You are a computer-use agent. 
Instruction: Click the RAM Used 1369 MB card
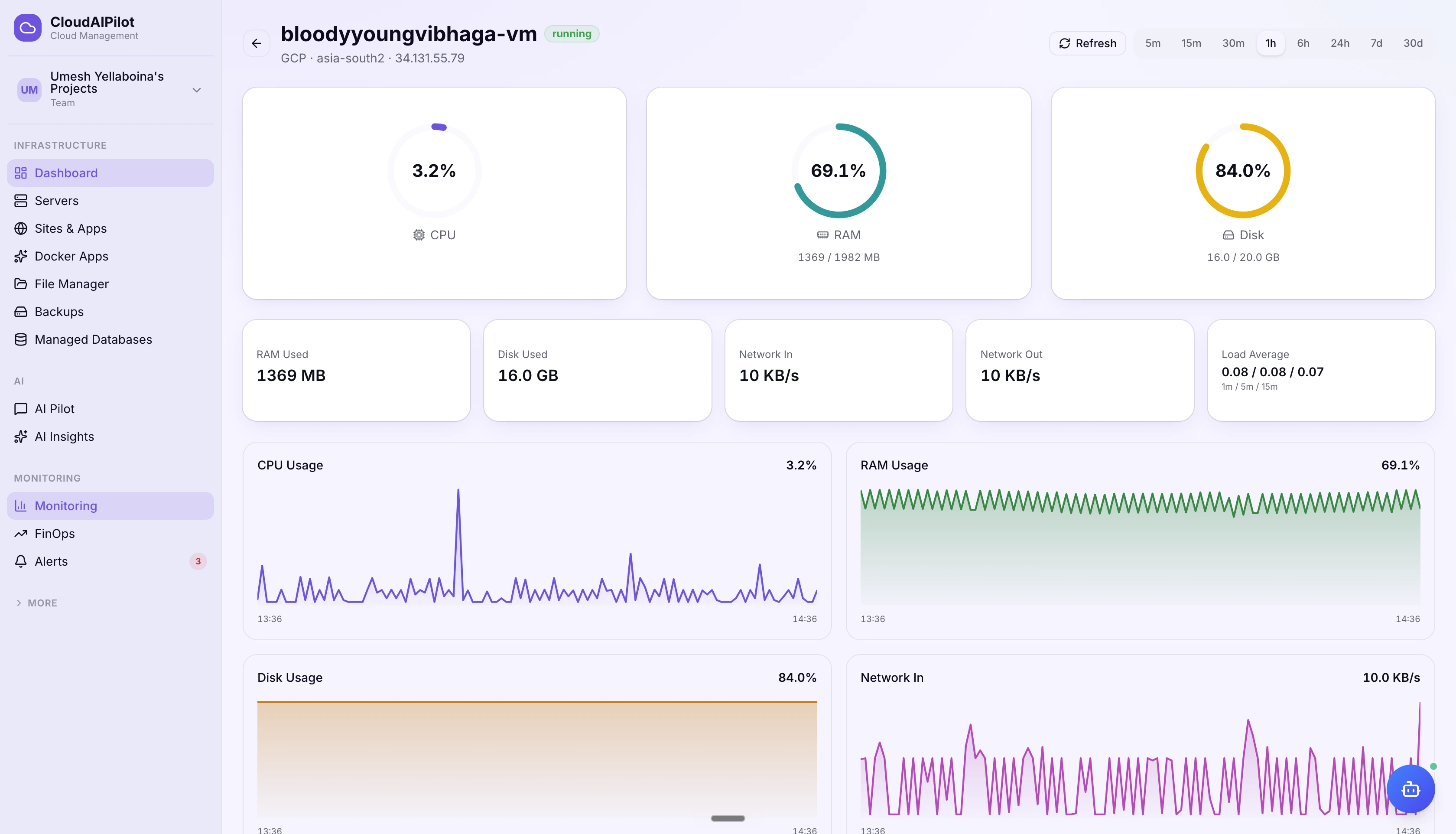click(x=356, y=370)
